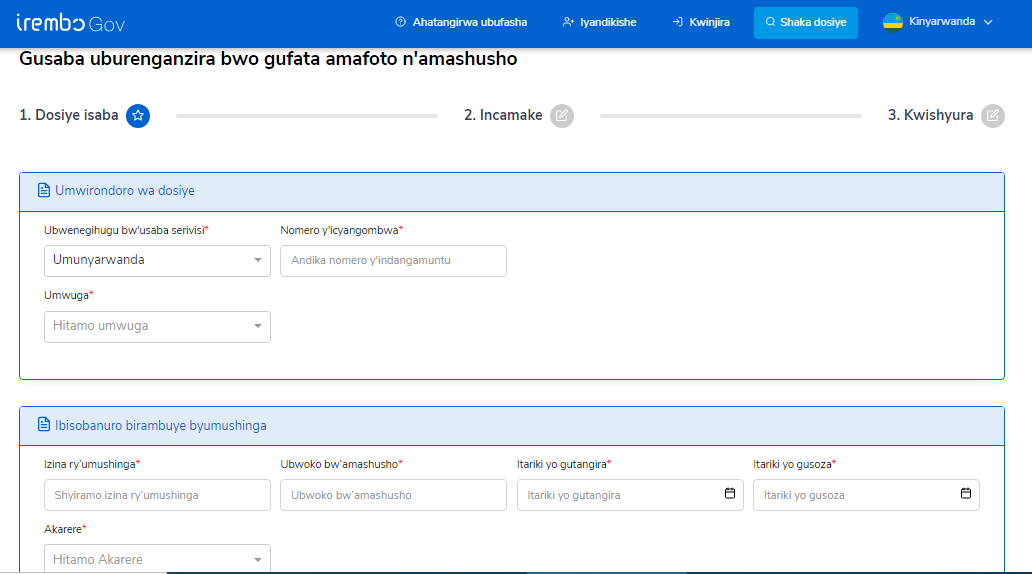Click the Izina ry'umushinga text field
1032x574 pixels.
pos(157,495)
